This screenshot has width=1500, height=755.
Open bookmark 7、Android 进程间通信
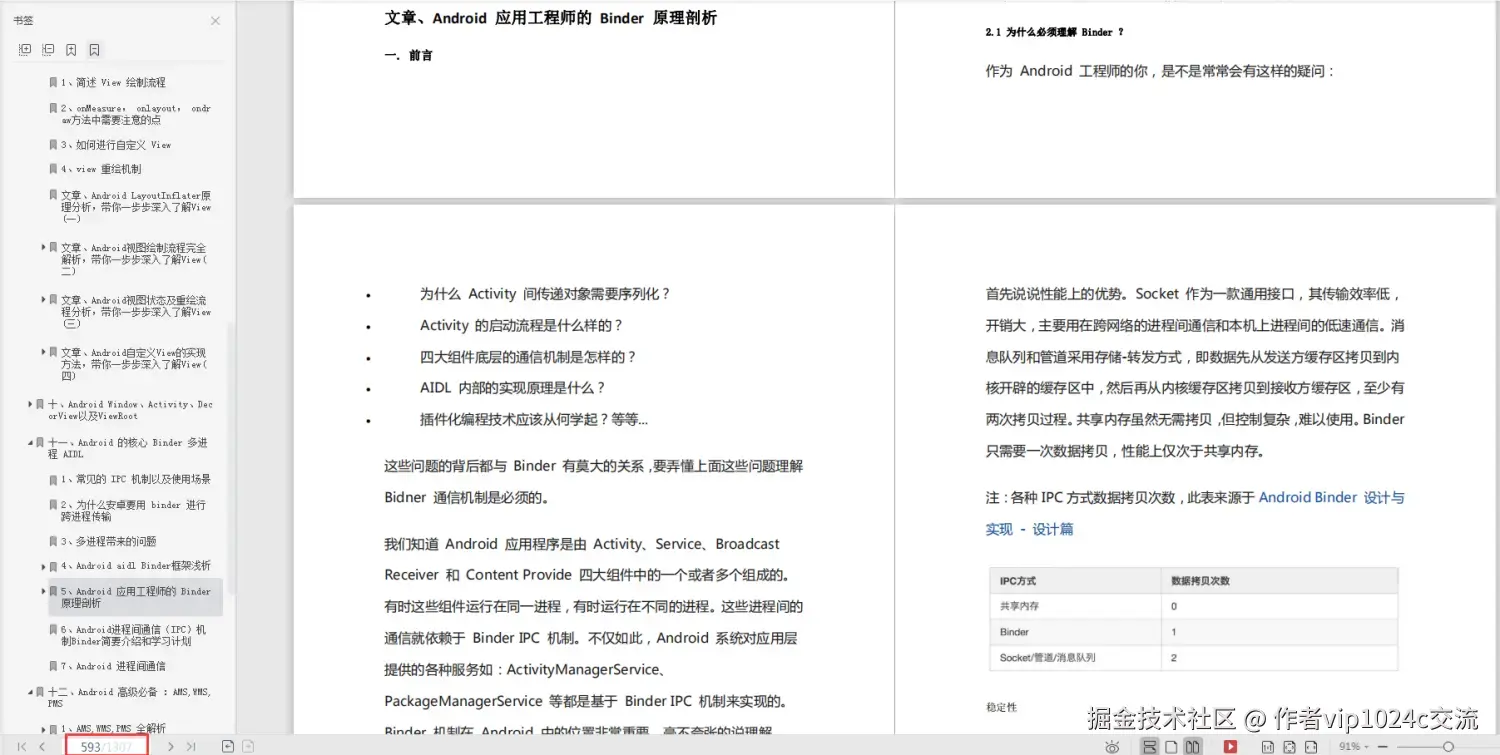(x=113, y=666)
